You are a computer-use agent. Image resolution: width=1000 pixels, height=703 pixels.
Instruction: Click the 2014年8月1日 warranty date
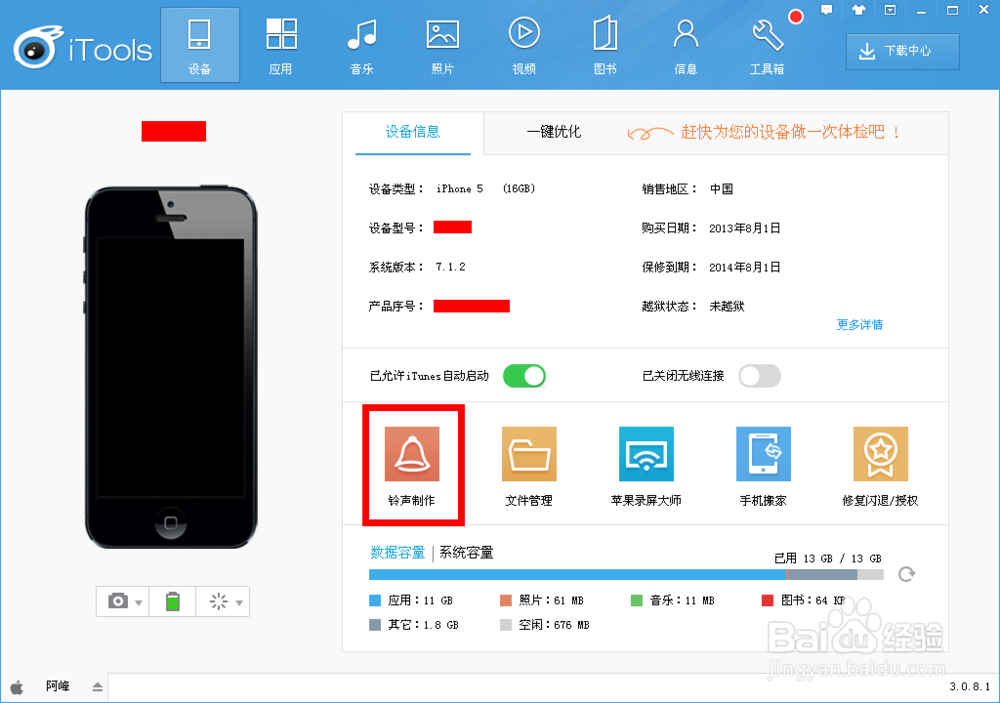click(x=745, y=267)
